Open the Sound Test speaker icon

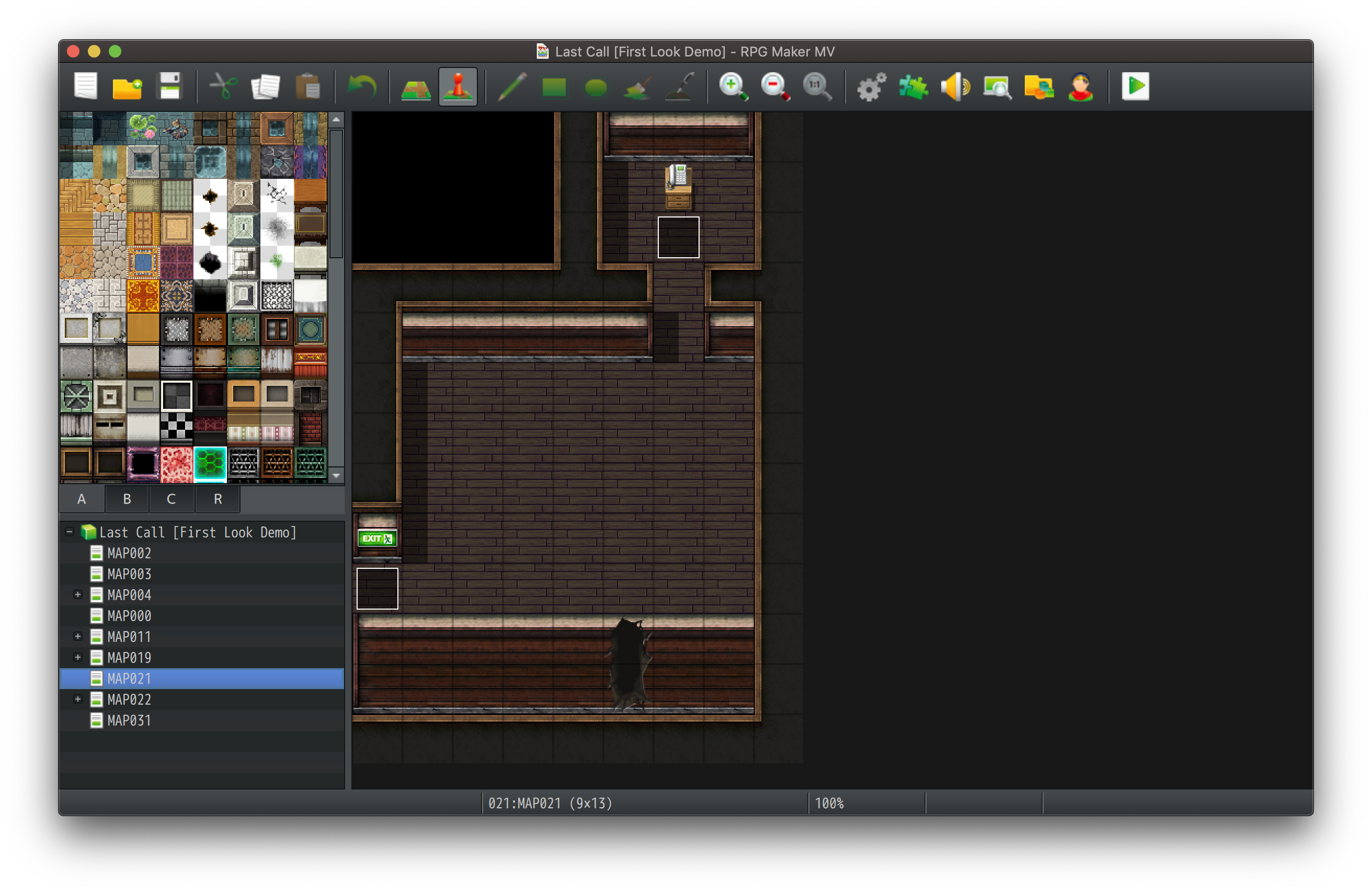[955, 86]
